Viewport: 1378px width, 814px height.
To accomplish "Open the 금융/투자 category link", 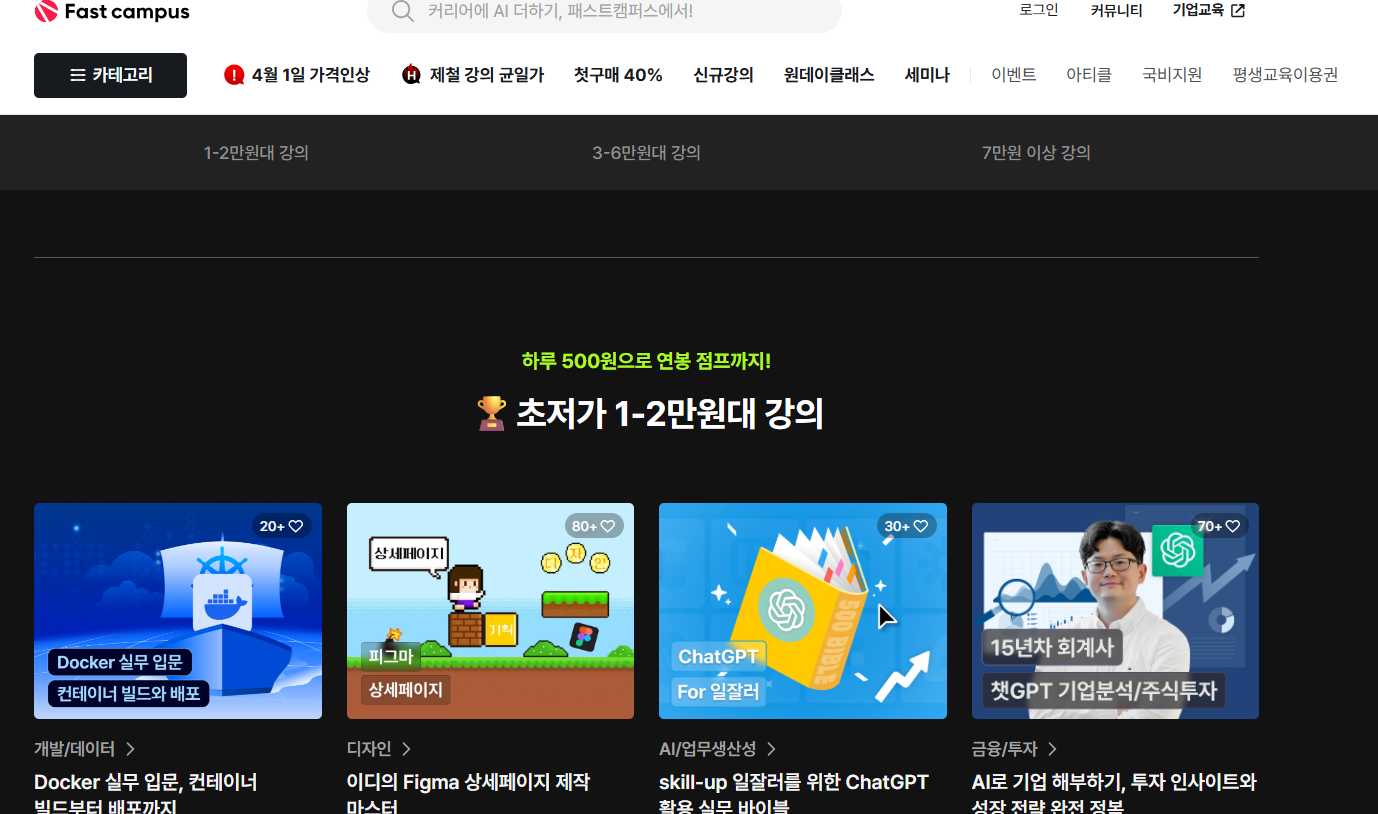I will tap(1005, 749).
